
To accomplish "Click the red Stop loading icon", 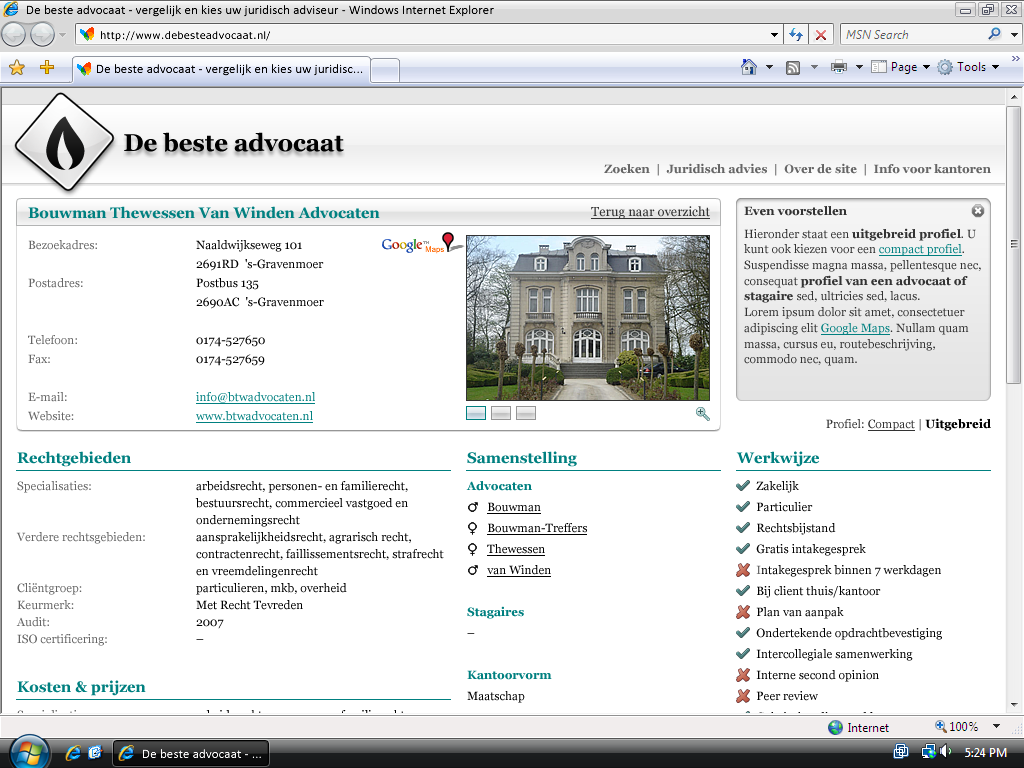I will 821,35.
